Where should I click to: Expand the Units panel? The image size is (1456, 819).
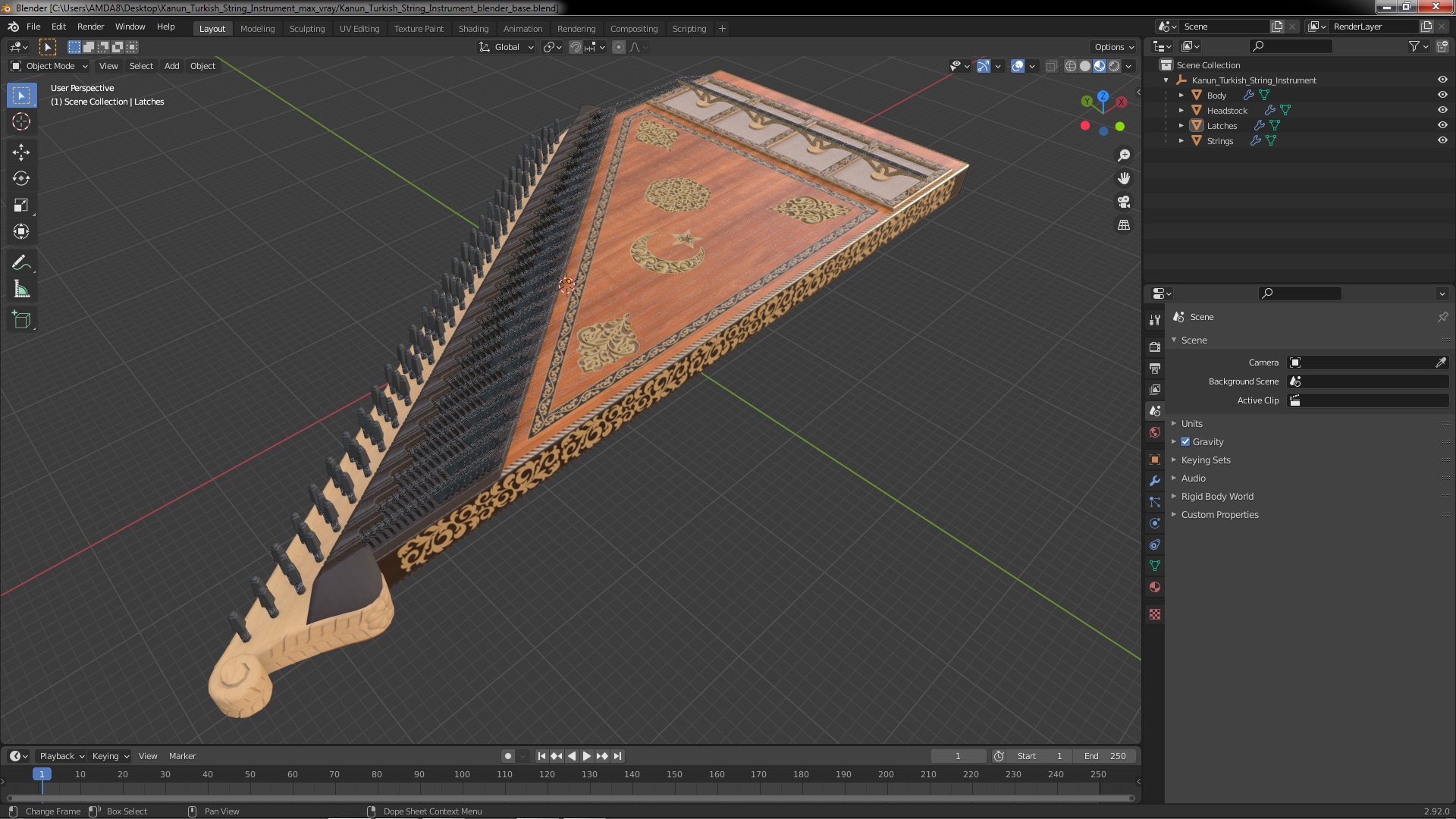coord(1191,423)
